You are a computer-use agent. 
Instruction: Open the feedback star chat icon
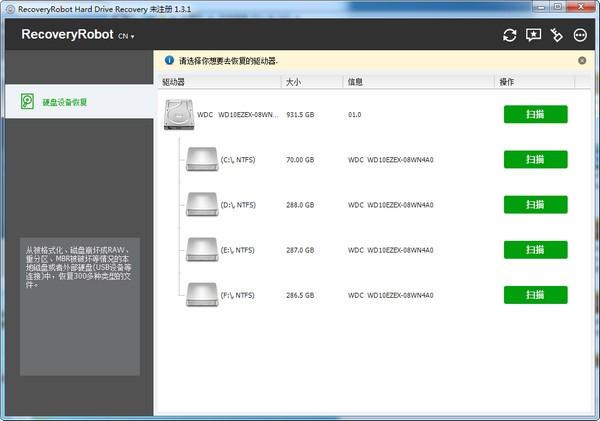click(533, 35)
